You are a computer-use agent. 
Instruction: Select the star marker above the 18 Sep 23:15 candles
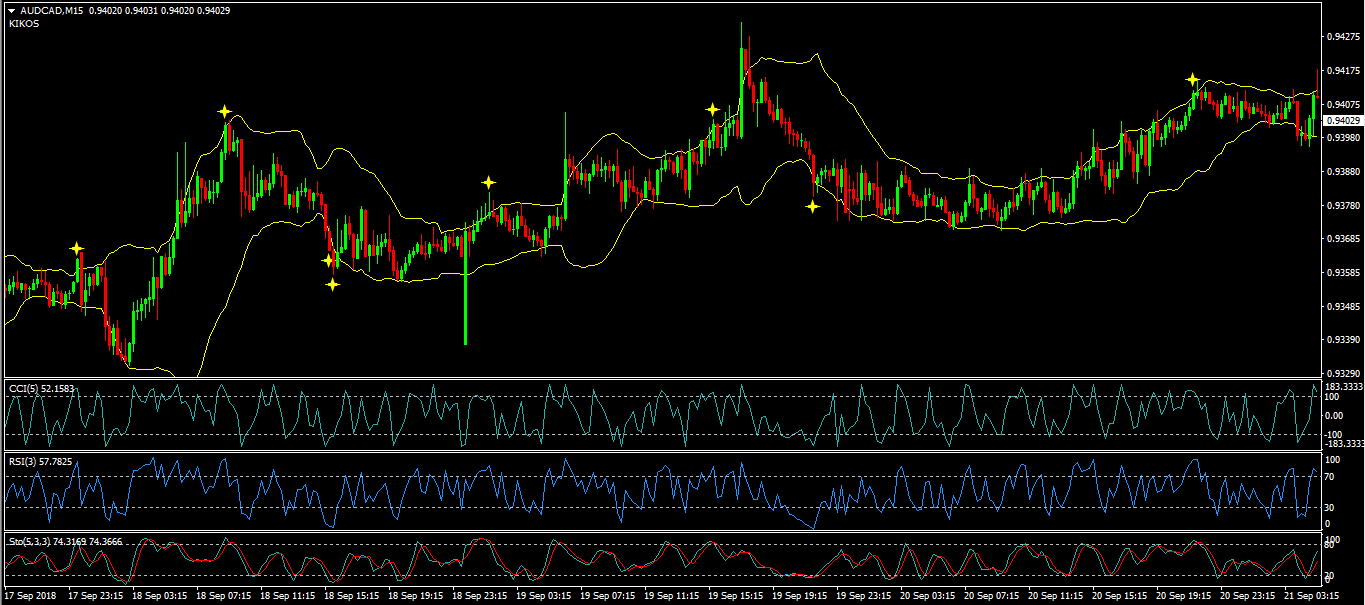[x=488, y=182]
